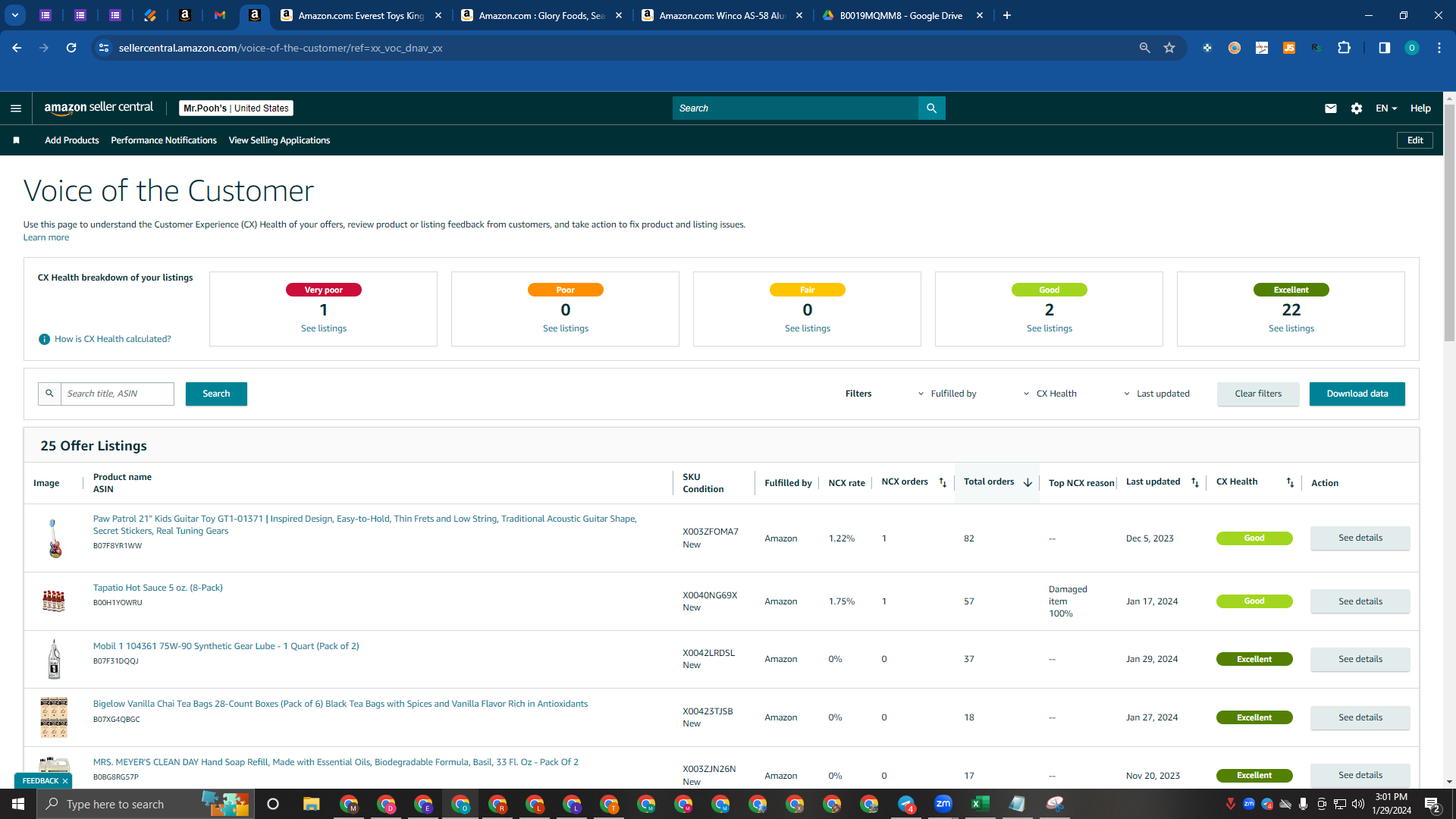
Task: Click the top search magnifier button
Action: [x=931, y=108]
